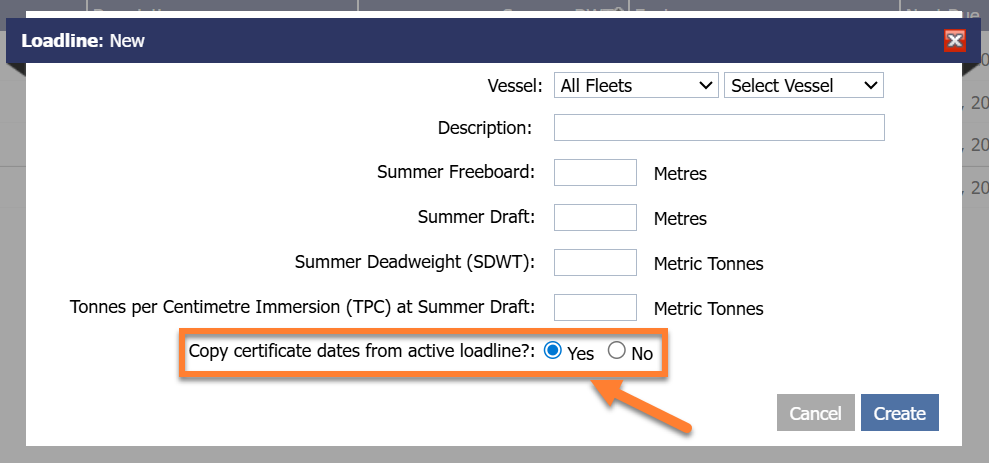Click the Summer Draft label
The height and width of the screenshot is (463, 989).
476,217
